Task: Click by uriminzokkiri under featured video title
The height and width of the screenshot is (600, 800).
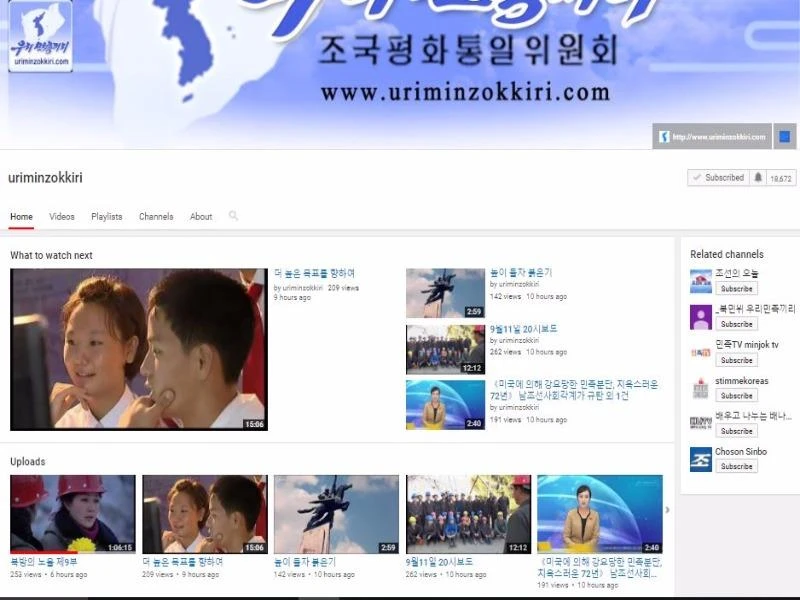Action: [298, 288]
